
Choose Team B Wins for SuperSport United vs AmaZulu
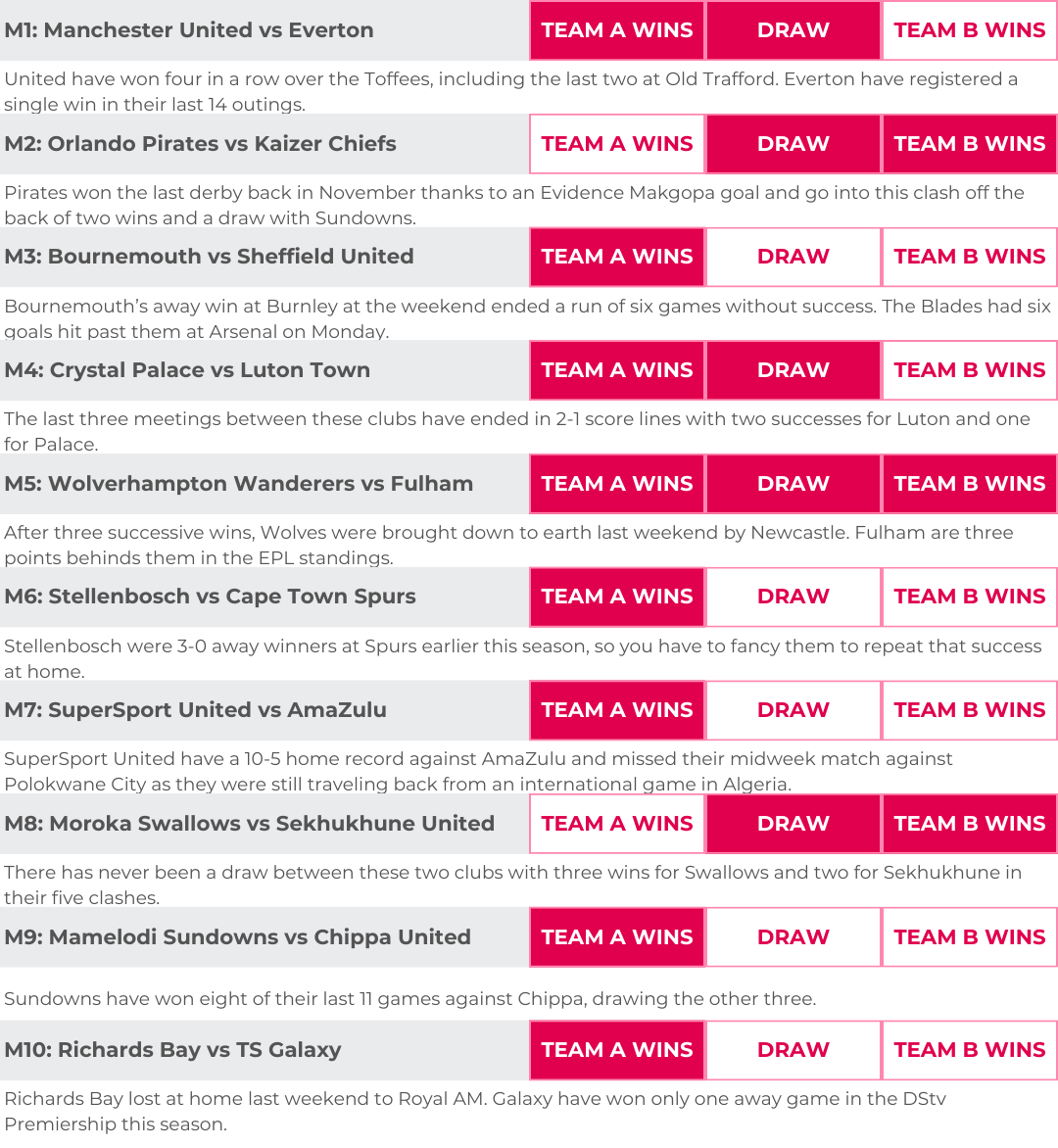tap(970, 710)
